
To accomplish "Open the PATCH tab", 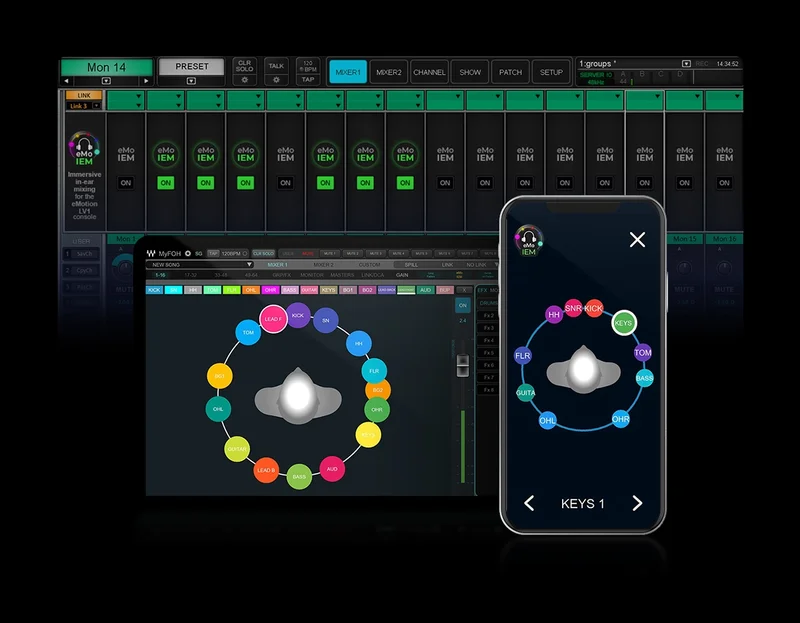I will coord(511,72).
